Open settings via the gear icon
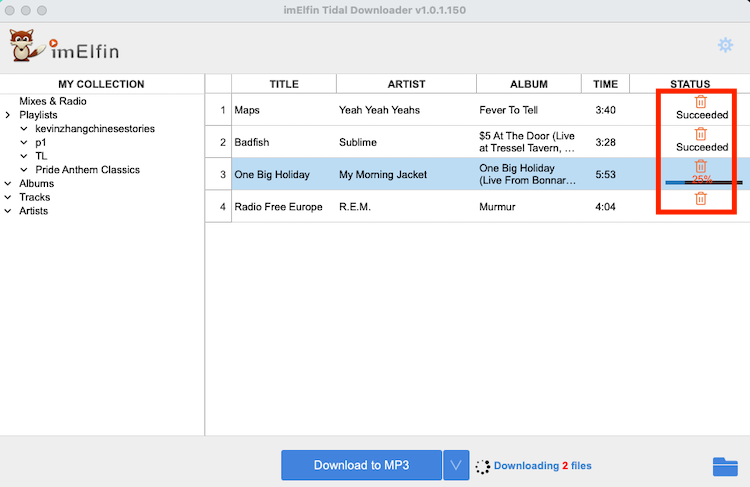The width and height of the screenshot is (750, 487). [725, 45]
